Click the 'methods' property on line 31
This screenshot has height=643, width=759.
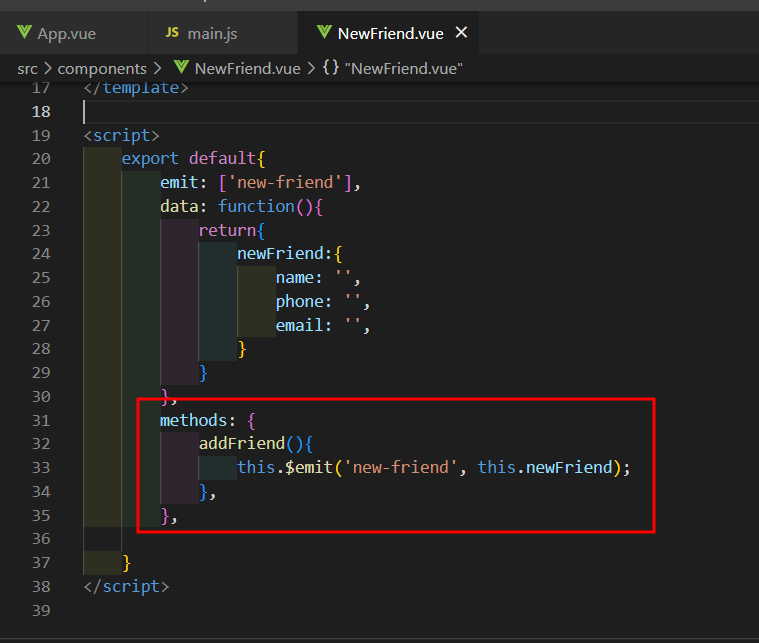point(194,420)
